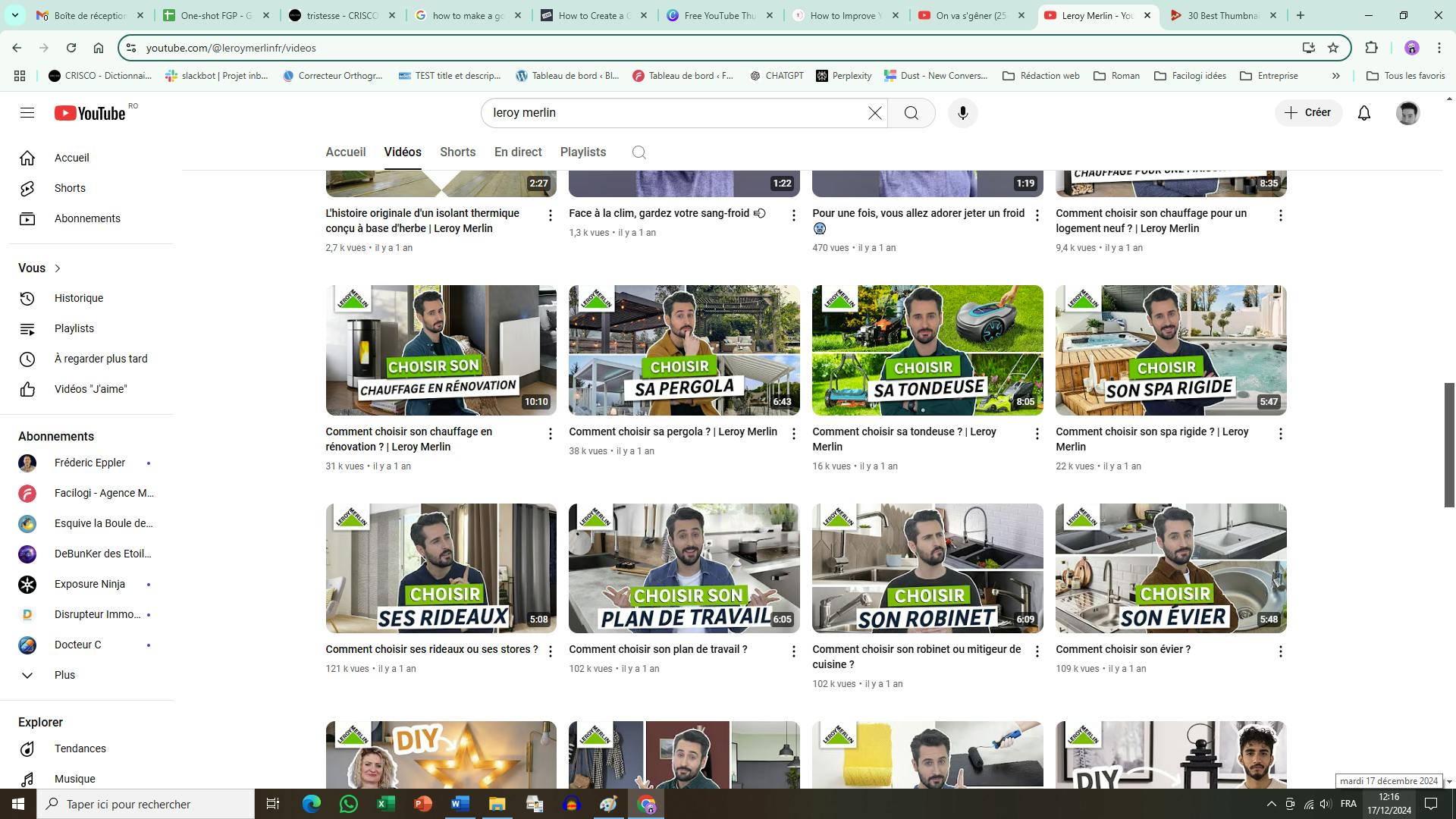Open options for robinet ou mitigeur video
1456x819 pixels.
(x=1037, y=651)
